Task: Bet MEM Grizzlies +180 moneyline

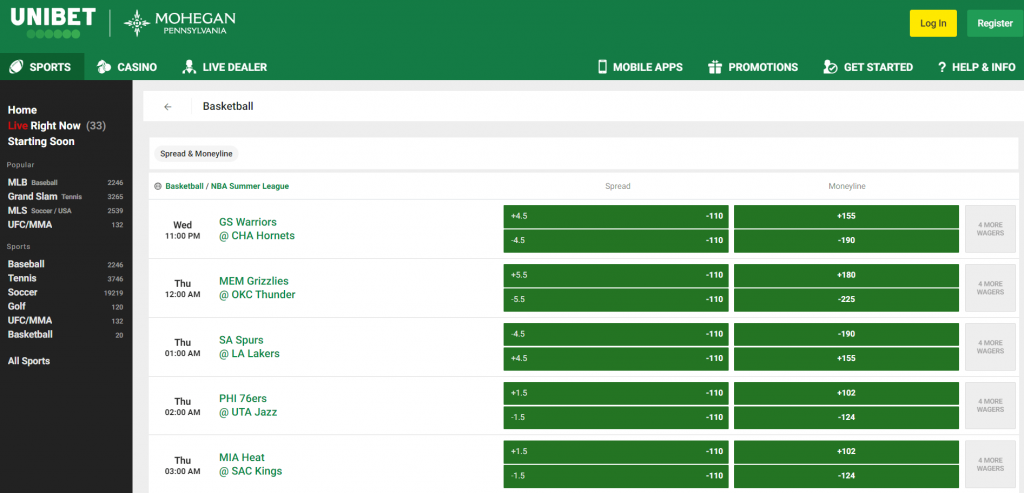Action: [x=846, y=275]
